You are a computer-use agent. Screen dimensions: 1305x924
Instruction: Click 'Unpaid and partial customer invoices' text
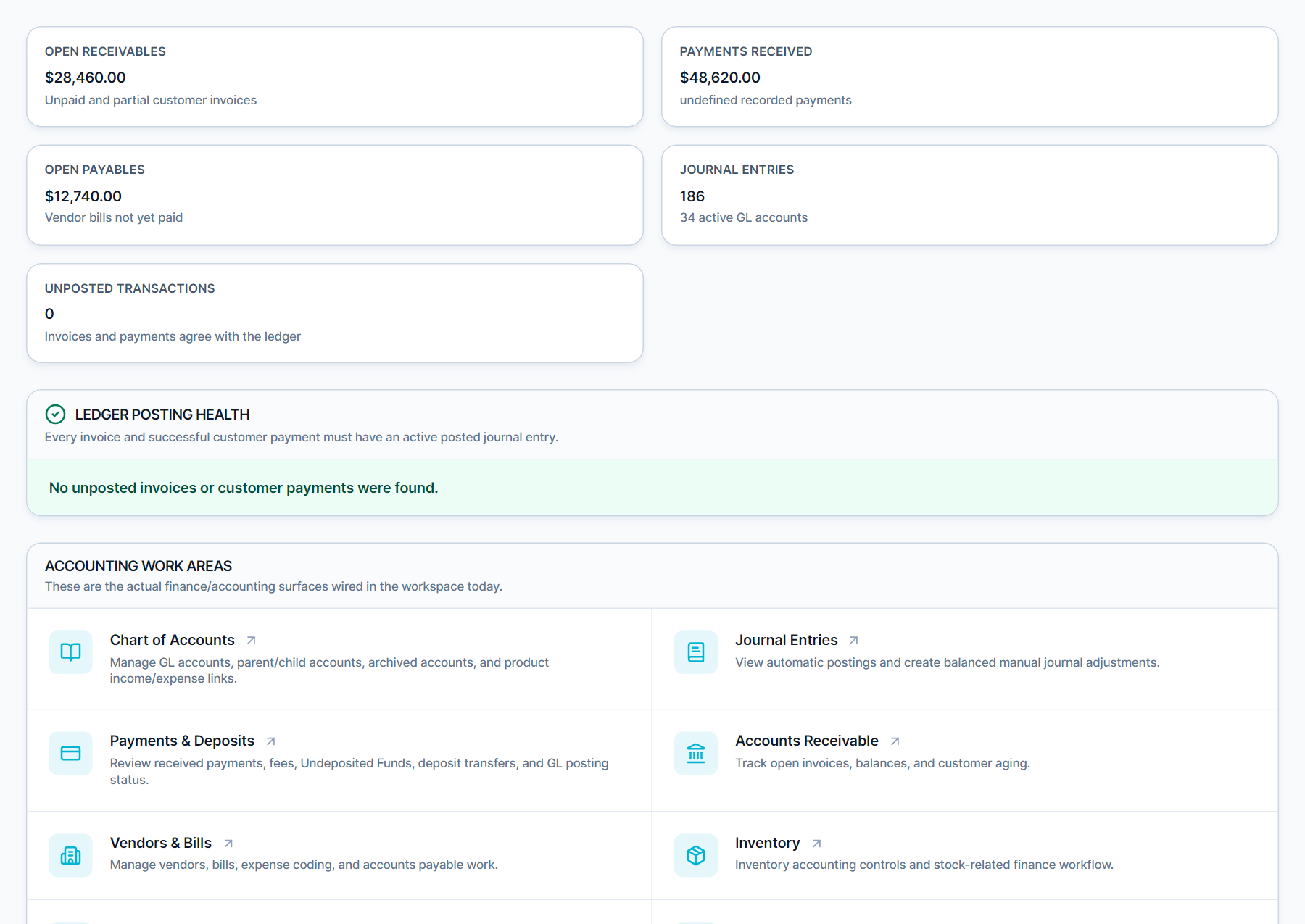151,100
